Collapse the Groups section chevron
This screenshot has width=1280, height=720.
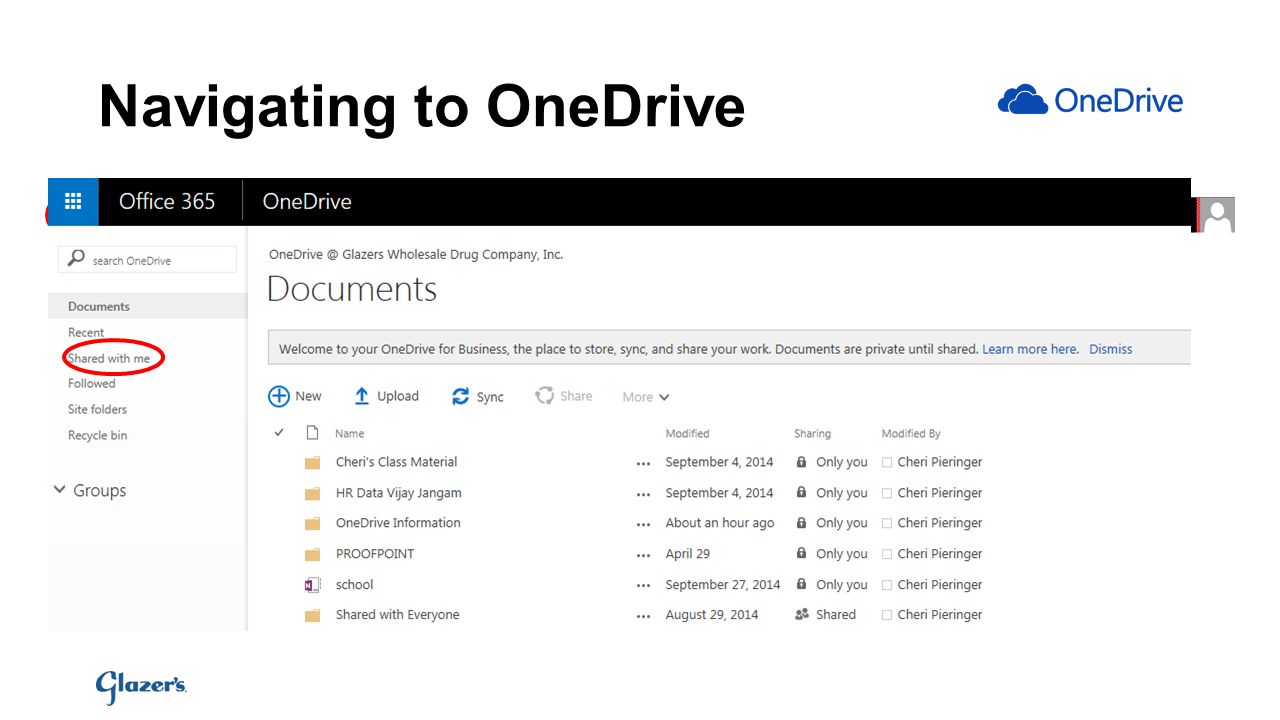(x=59, y=490)
